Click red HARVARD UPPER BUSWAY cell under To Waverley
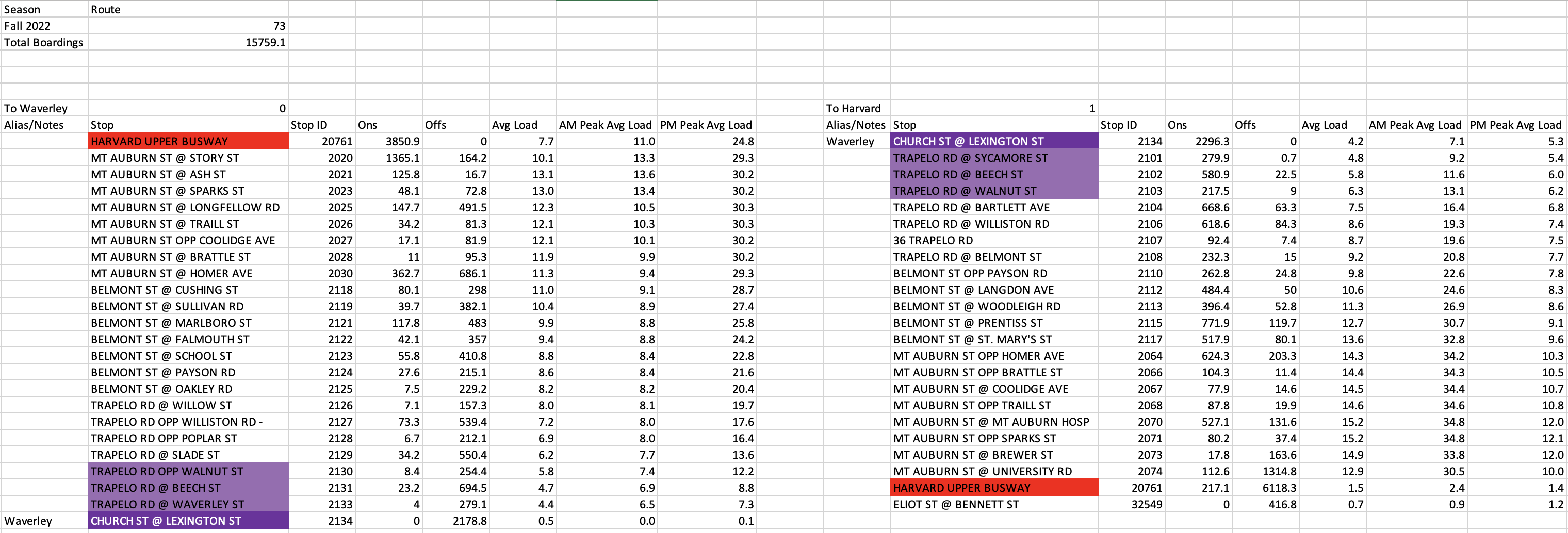Image resolution: width=1568 pixels, height=533 pixels. click(187, 141)
